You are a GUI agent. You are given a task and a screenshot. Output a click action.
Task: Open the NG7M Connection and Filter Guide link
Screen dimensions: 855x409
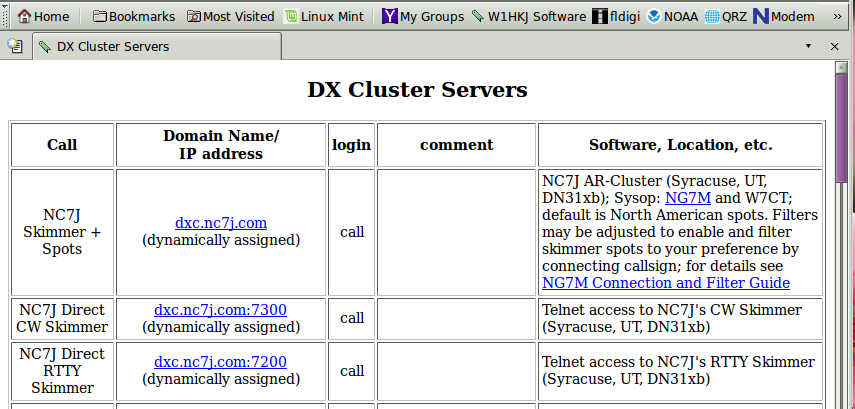pyautogui.click(x=666, y=283)
